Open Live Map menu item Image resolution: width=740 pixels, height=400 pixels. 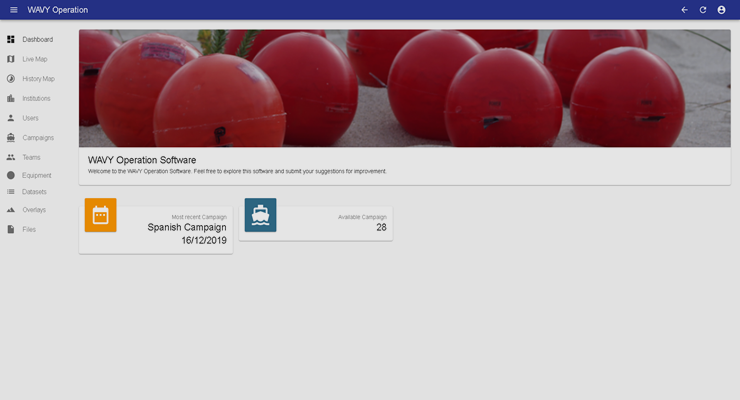[x=35, y=59]
